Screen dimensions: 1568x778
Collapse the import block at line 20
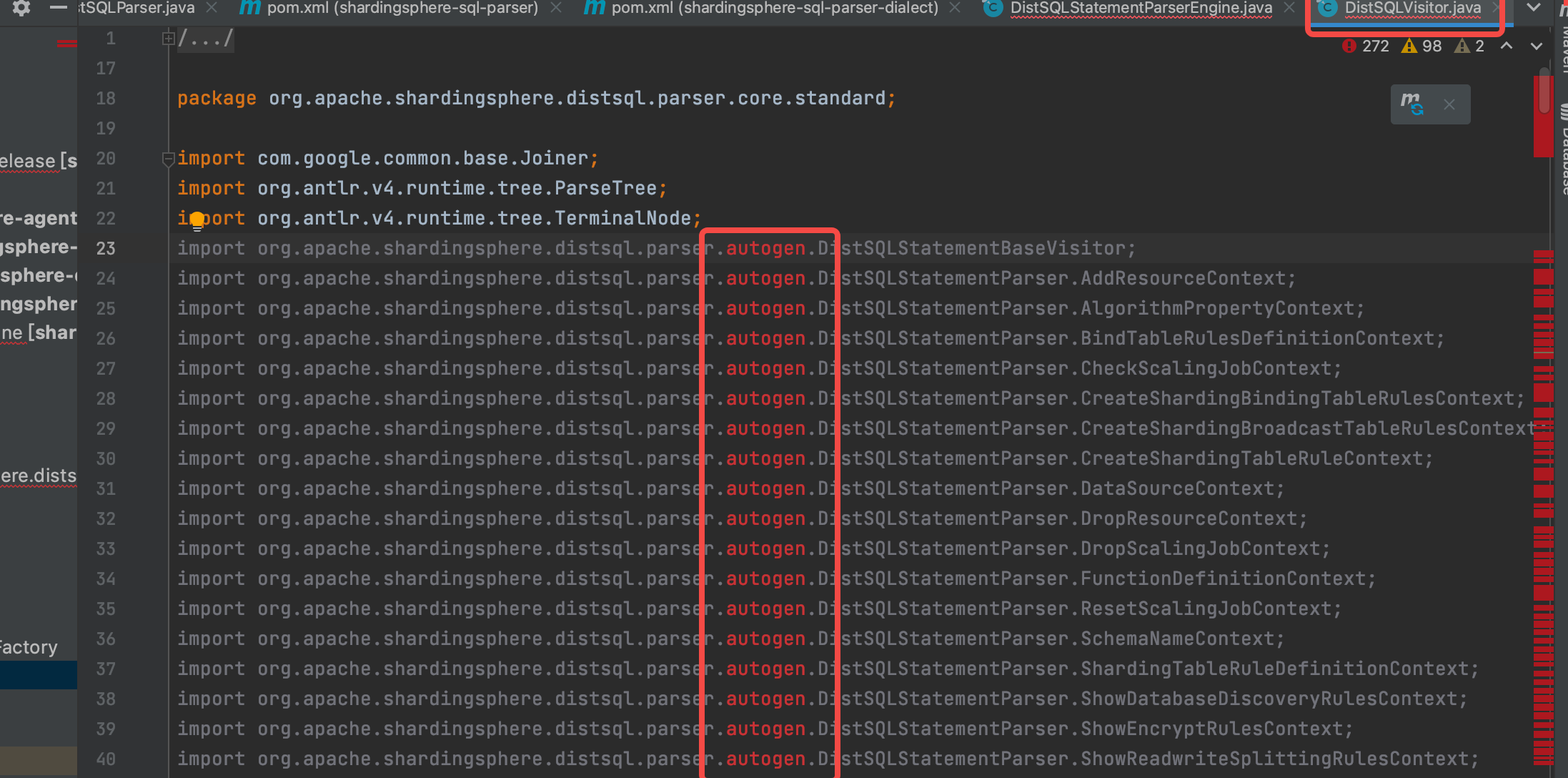(168, 159)
